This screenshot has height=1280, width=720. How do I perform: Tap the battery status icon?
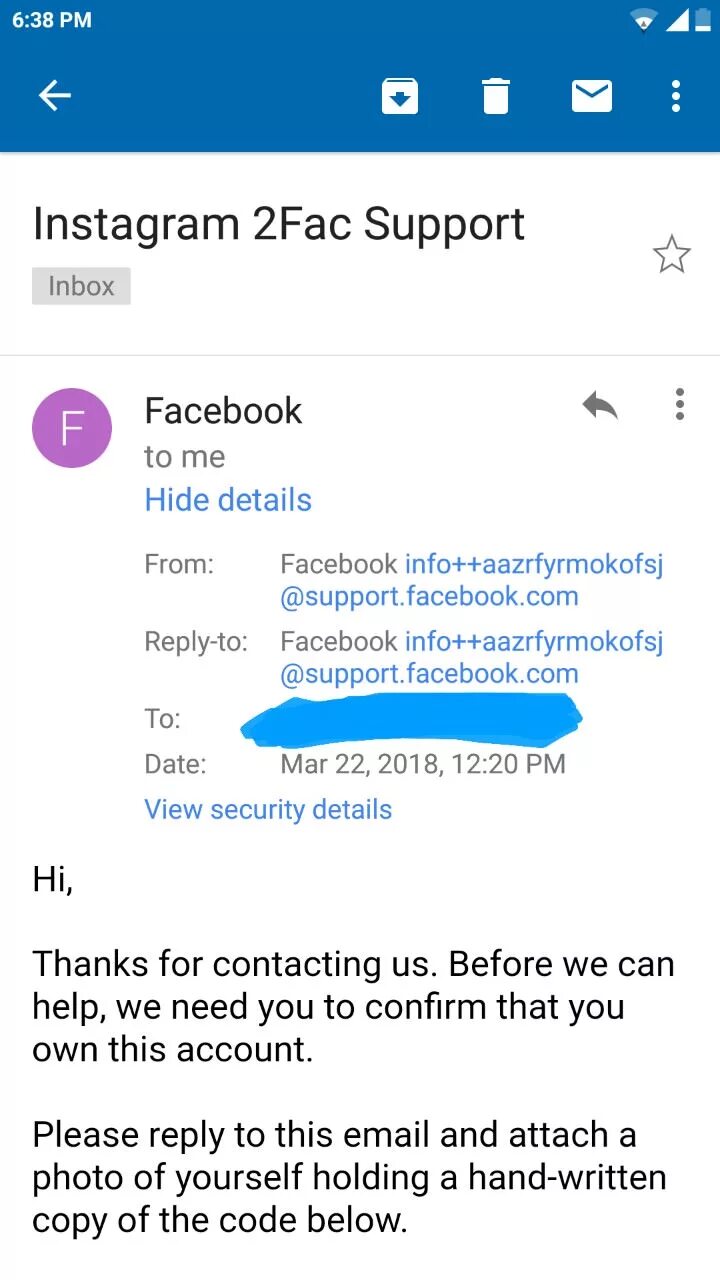click(702, 20)
